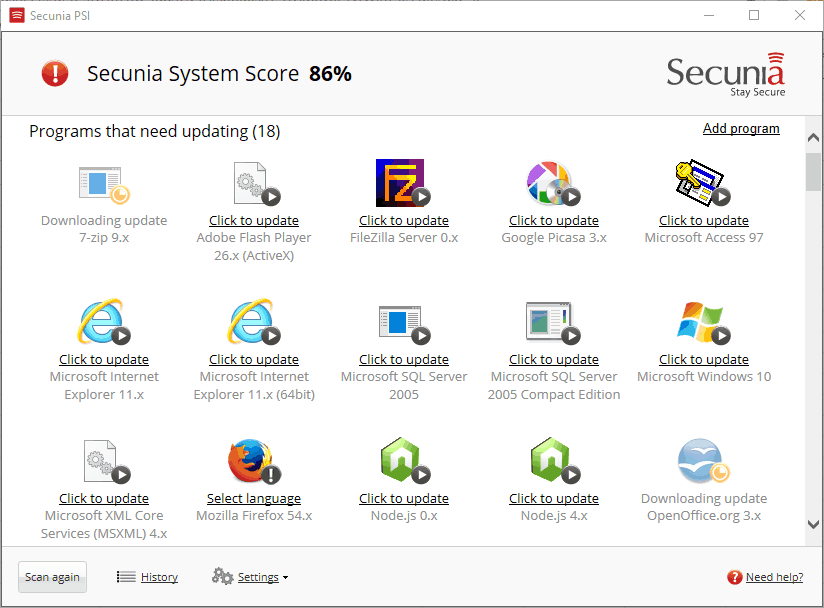
Task: Click the 'Google Picasa 3.x' label
Action: pyautogui.click(x=554, y=238)
